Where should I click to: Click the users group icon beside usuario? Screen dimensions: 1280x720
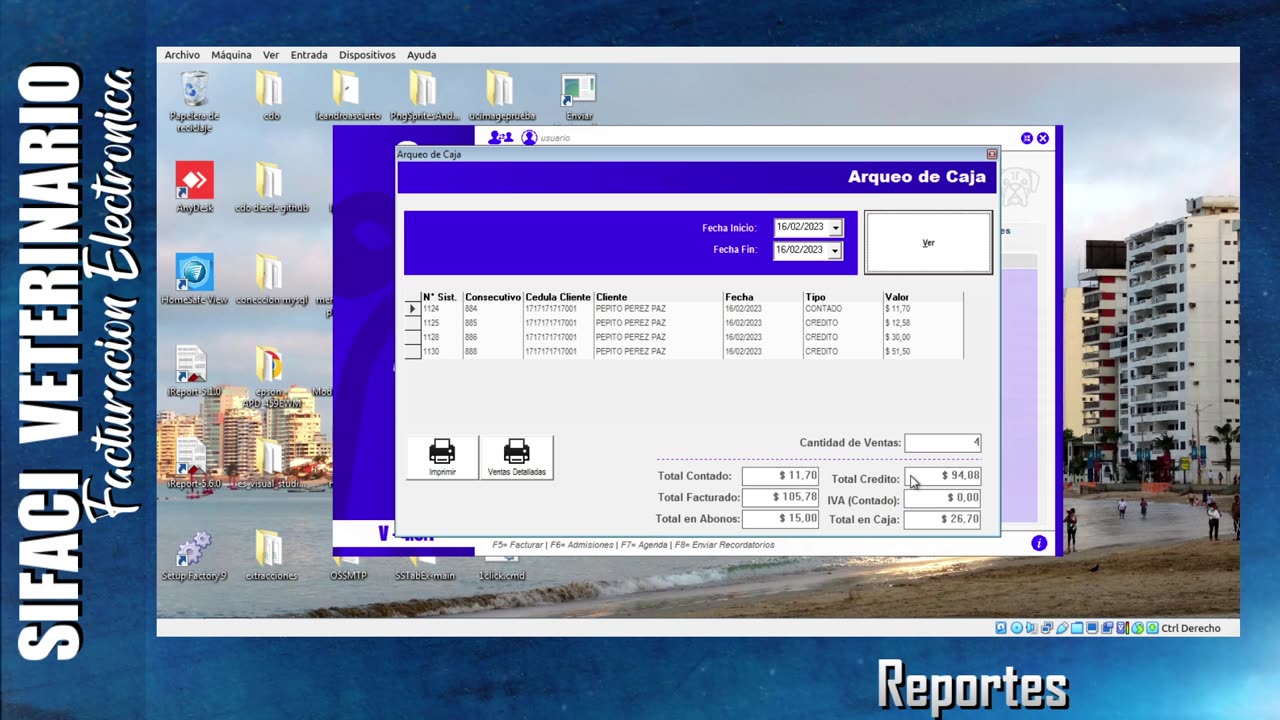pyautogui.click(x=500, y=138)
